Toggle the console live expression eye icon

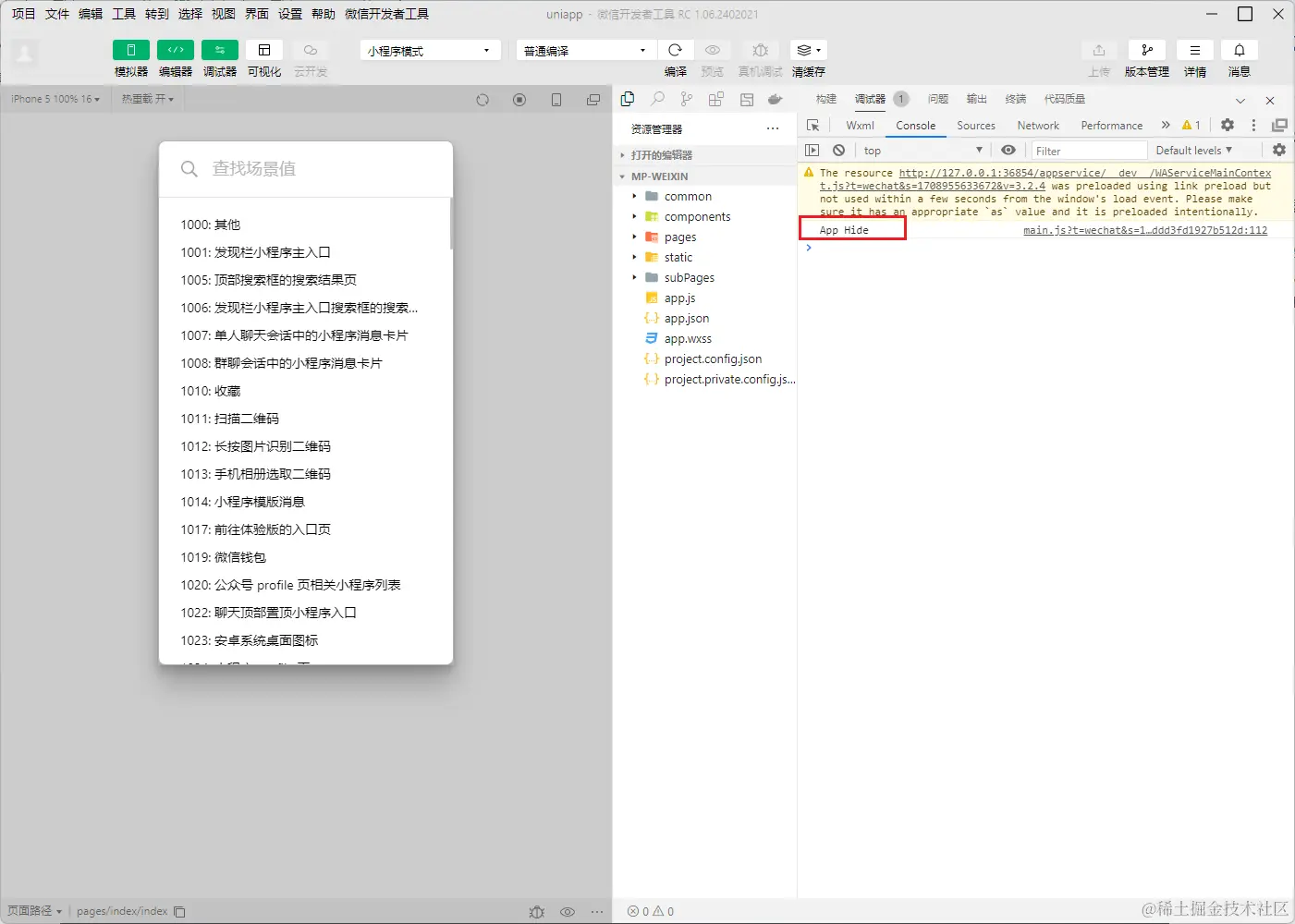[1008, 150]
